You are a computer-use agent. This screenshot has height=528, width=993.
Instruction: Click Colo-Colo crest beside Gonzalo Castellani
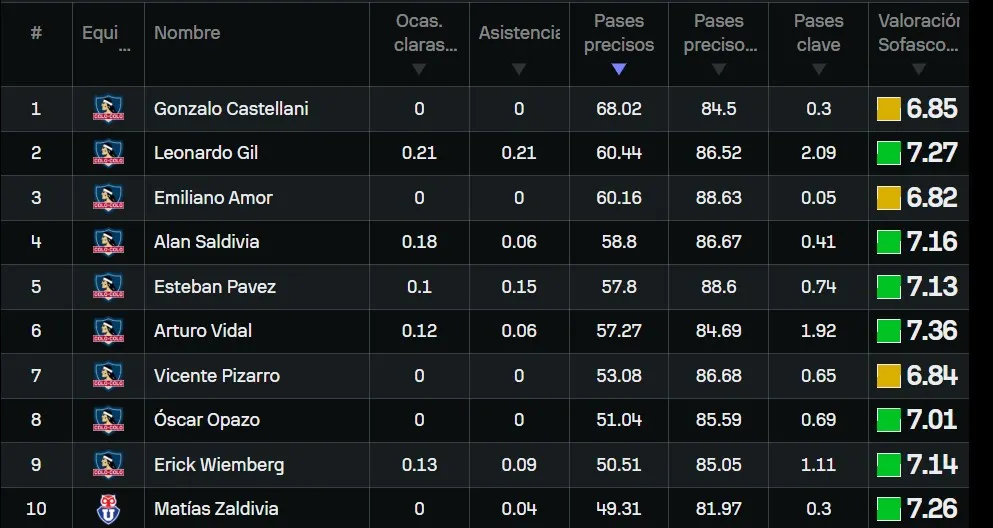tap(108, 109)
